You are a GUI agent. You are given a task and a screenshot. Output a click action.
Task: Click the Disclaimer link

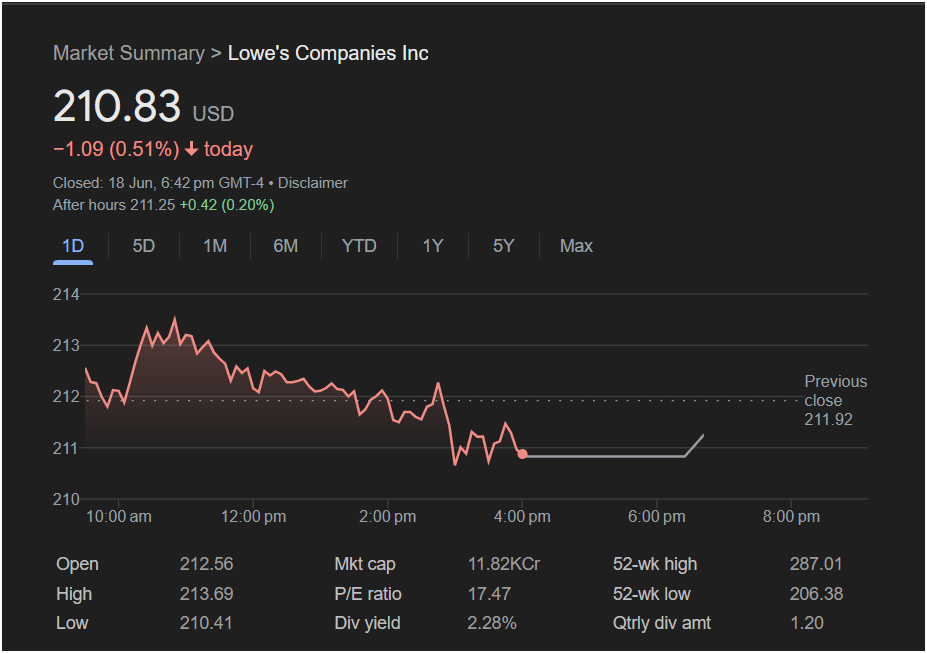(313, 183)
